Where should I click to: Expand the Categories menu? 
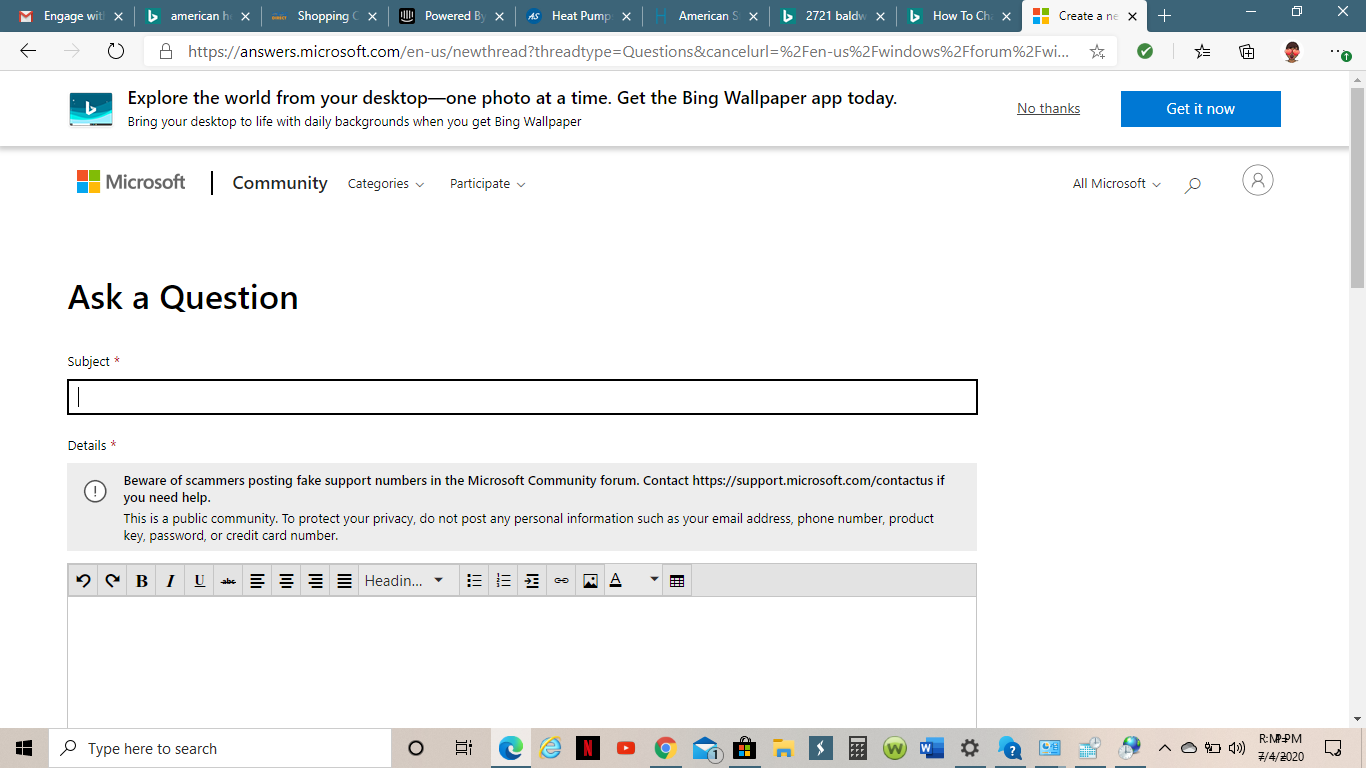pyautogui.click(x=386, y=184)
